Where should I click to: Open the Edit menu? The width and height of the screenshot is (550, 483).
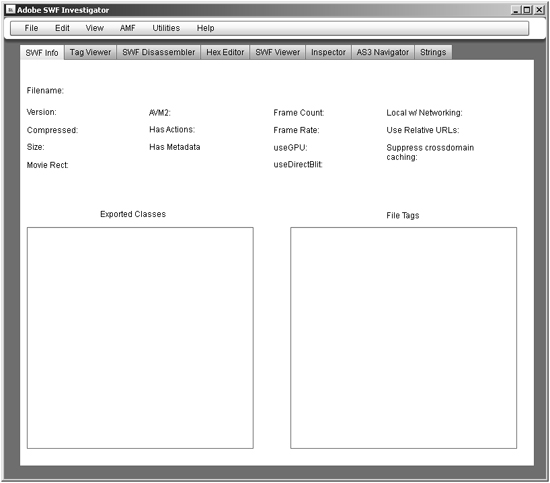tap(62, 28)
